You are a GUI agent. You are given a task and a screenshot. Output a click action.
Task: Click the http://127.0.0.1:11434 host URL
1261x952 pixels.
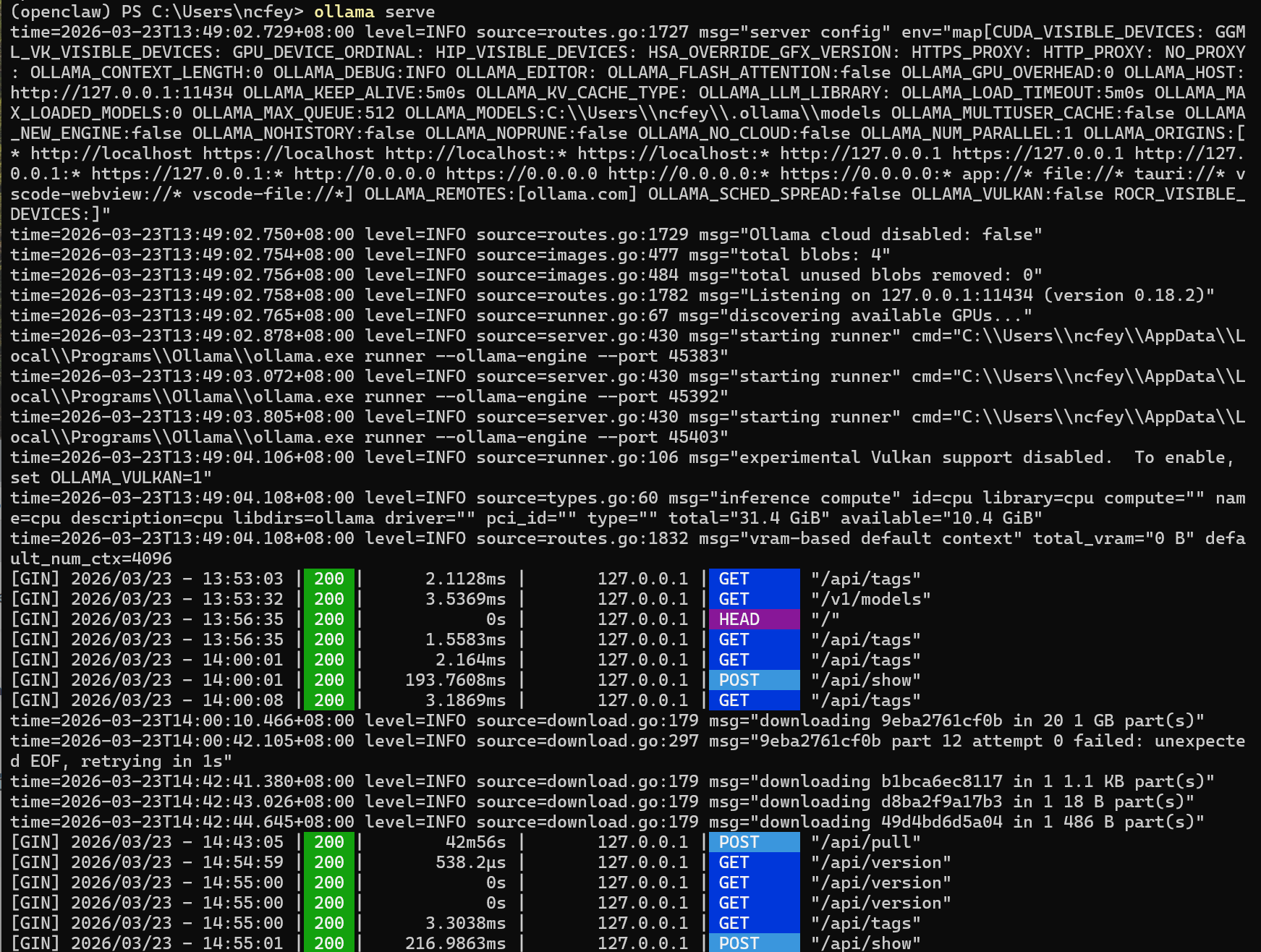point(122,93)
